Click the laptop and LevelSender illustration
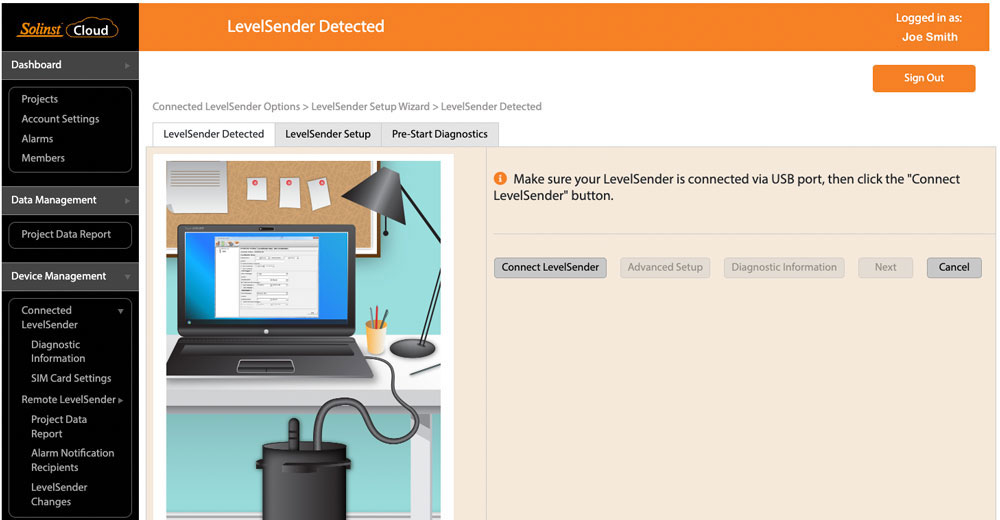 [x=304, y=340]
